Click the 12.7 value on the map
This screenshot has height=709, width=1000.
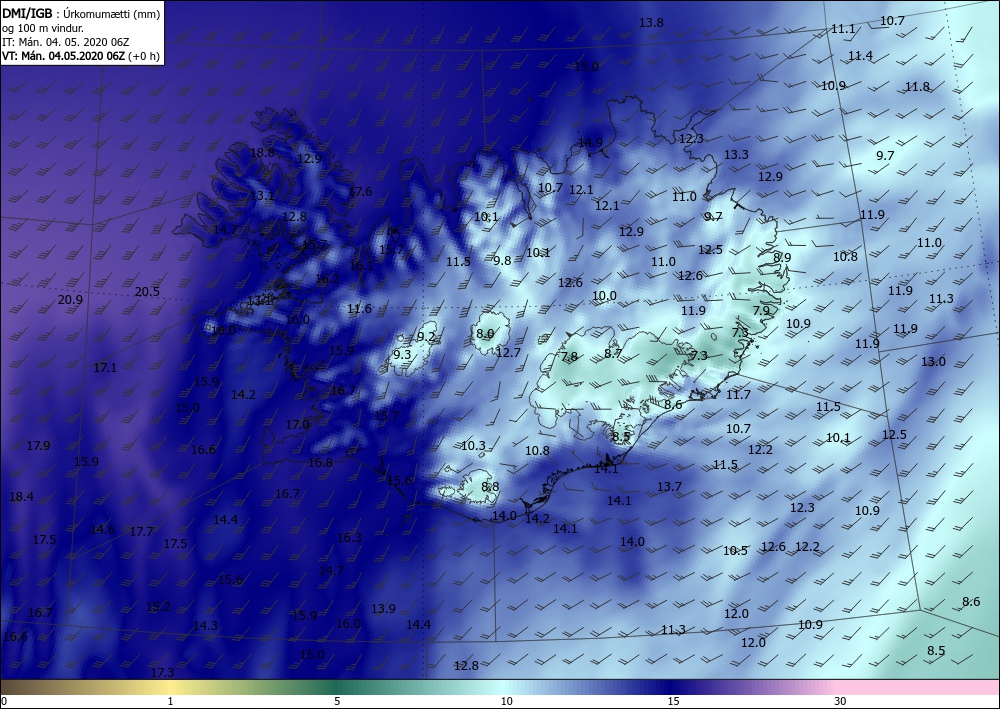508,352
